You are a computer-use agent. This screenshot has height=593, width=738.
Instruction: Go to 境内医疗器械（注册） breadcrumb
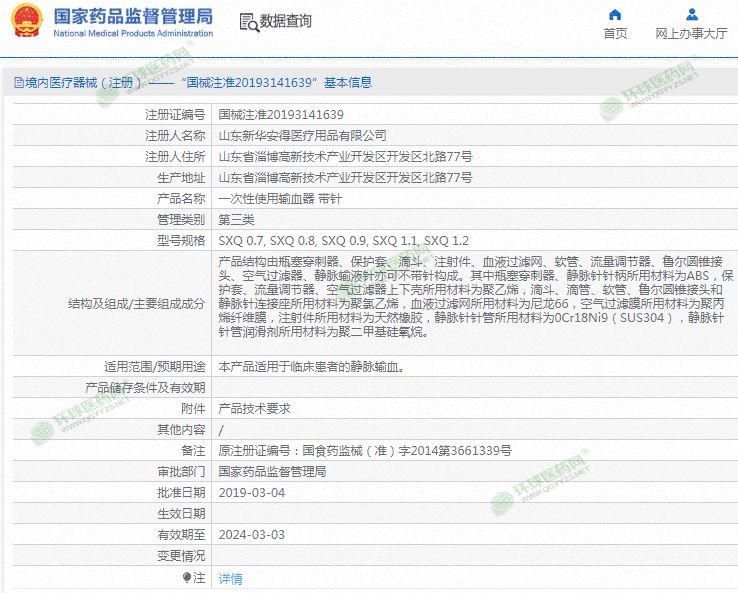[80, 82]
